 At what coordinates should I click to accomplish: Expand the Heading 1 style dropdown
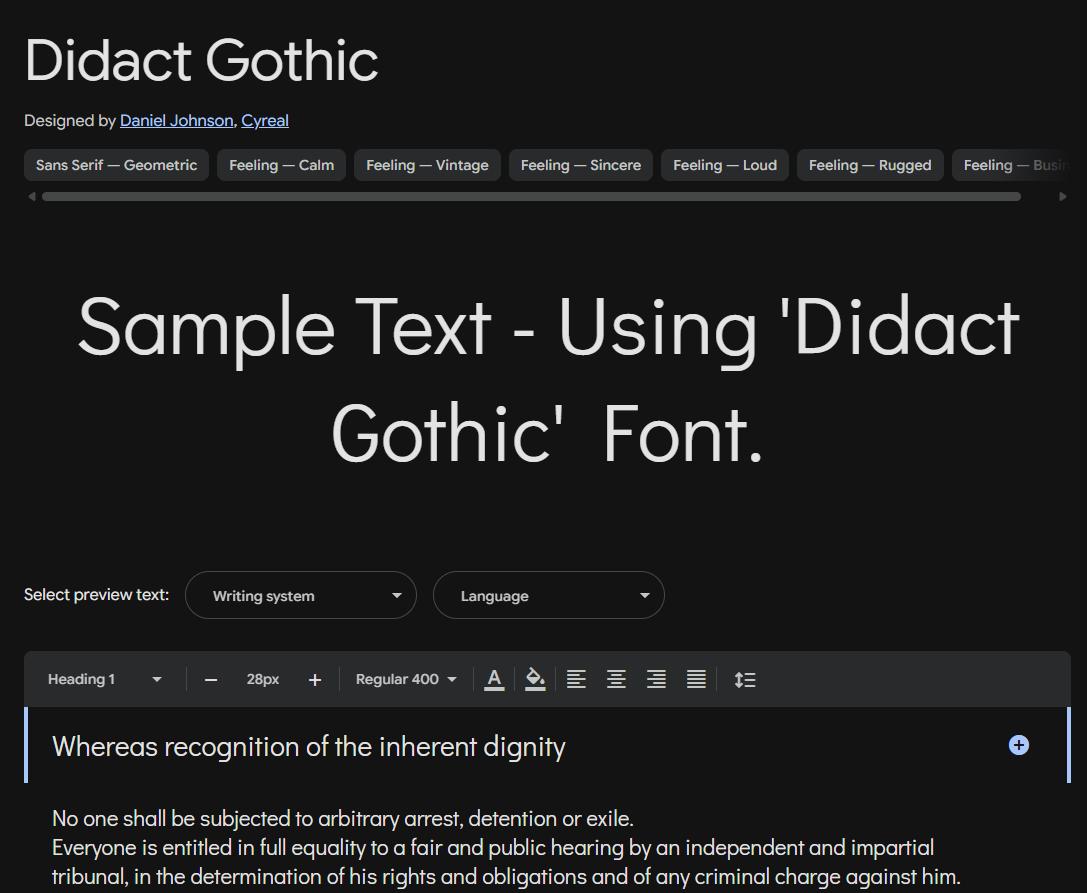[105, 679]
